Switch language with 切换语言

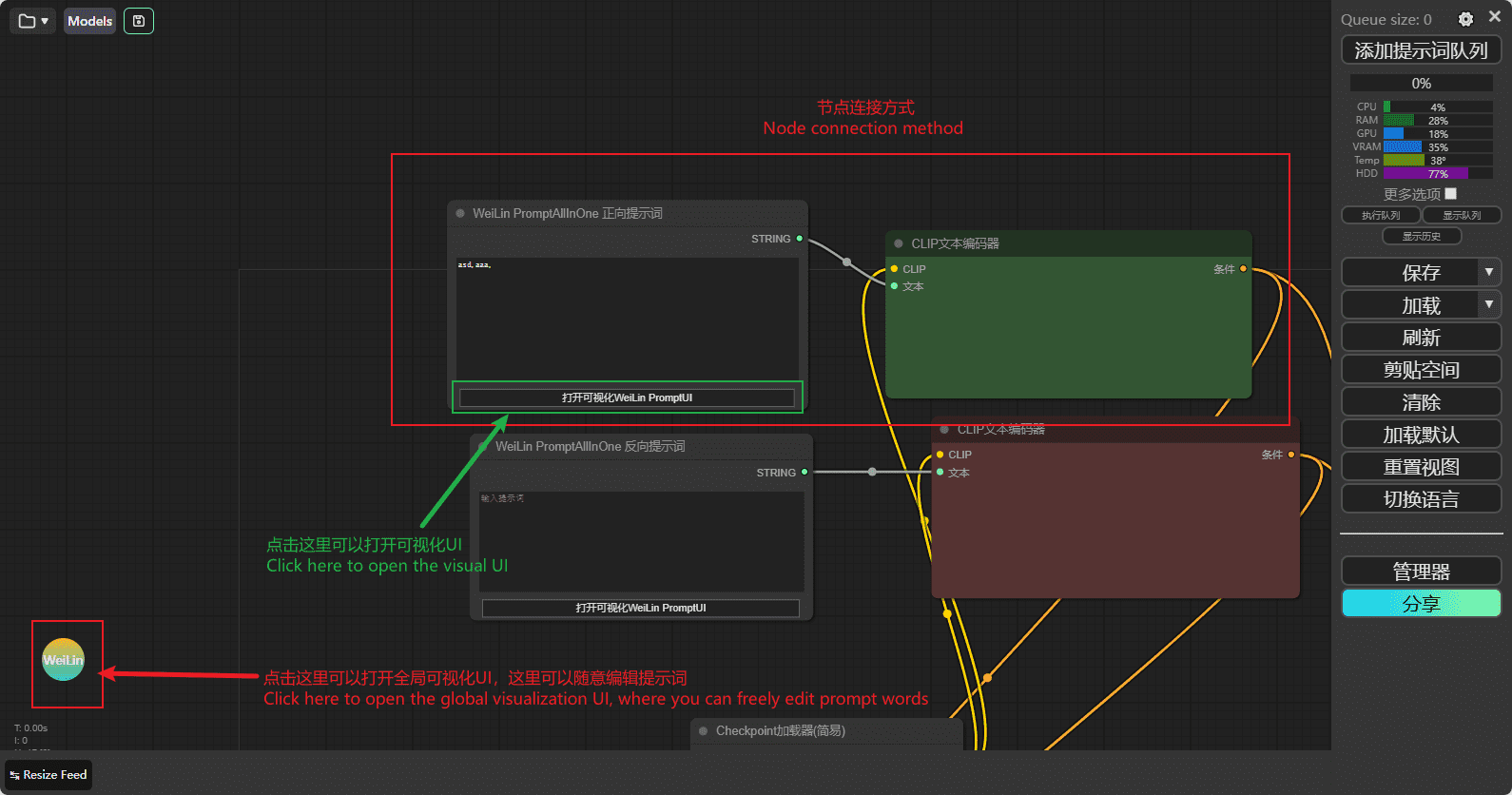click(1421, 498)
